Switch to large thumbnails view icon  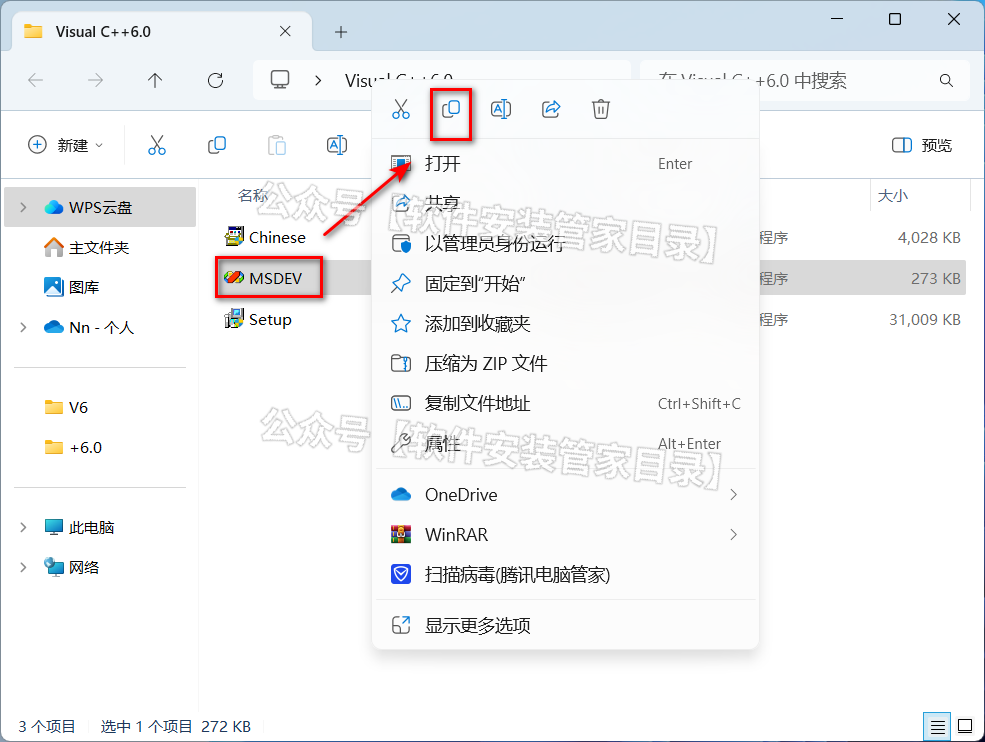[965, 727]
